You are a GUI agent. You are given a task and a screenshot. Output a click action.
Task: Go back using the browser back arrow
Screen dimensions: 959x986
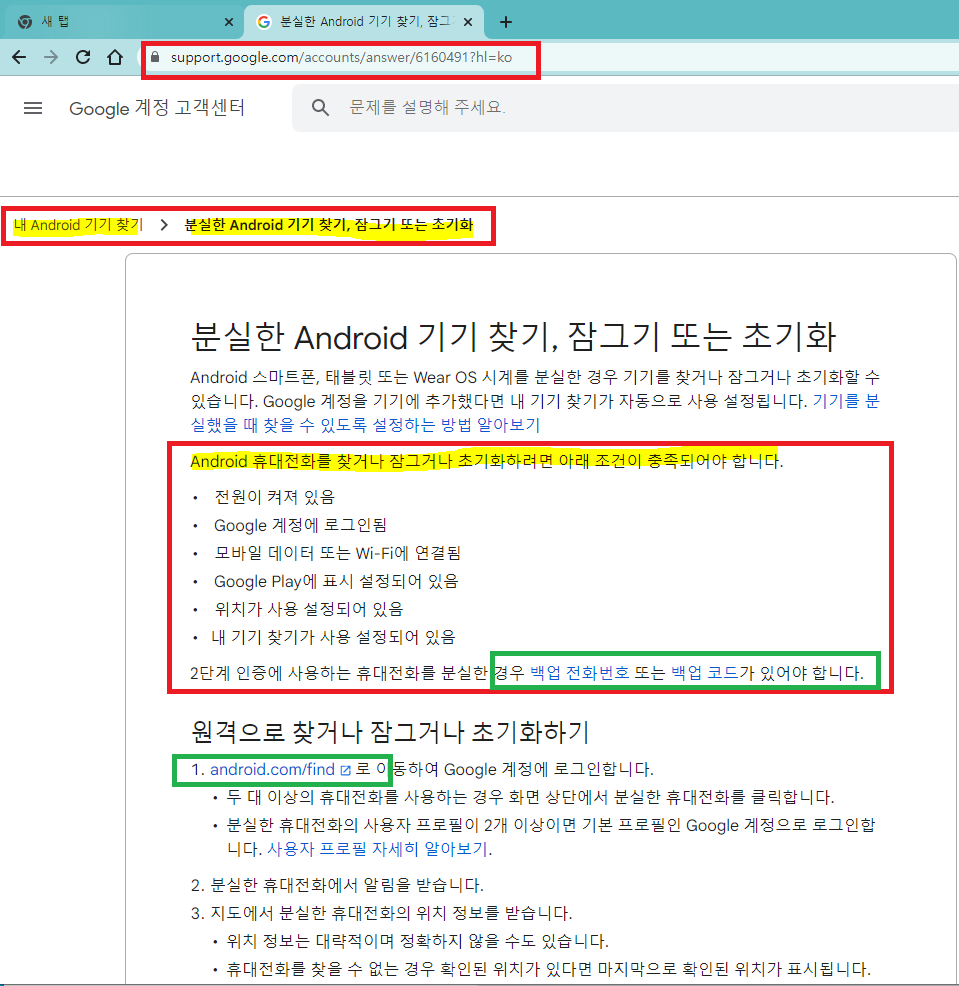pyautogui.click(x=19, y=57)
